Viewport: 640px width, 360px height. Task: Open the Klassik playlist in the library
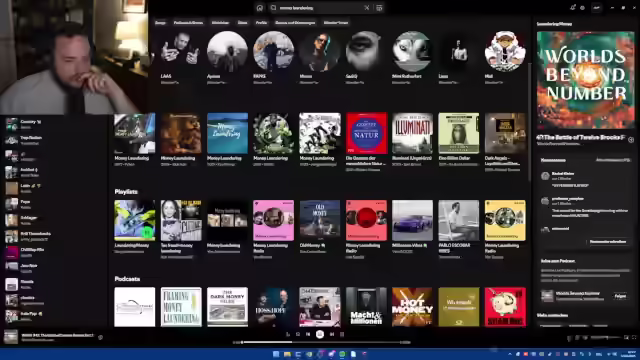(x=55, y=284)
